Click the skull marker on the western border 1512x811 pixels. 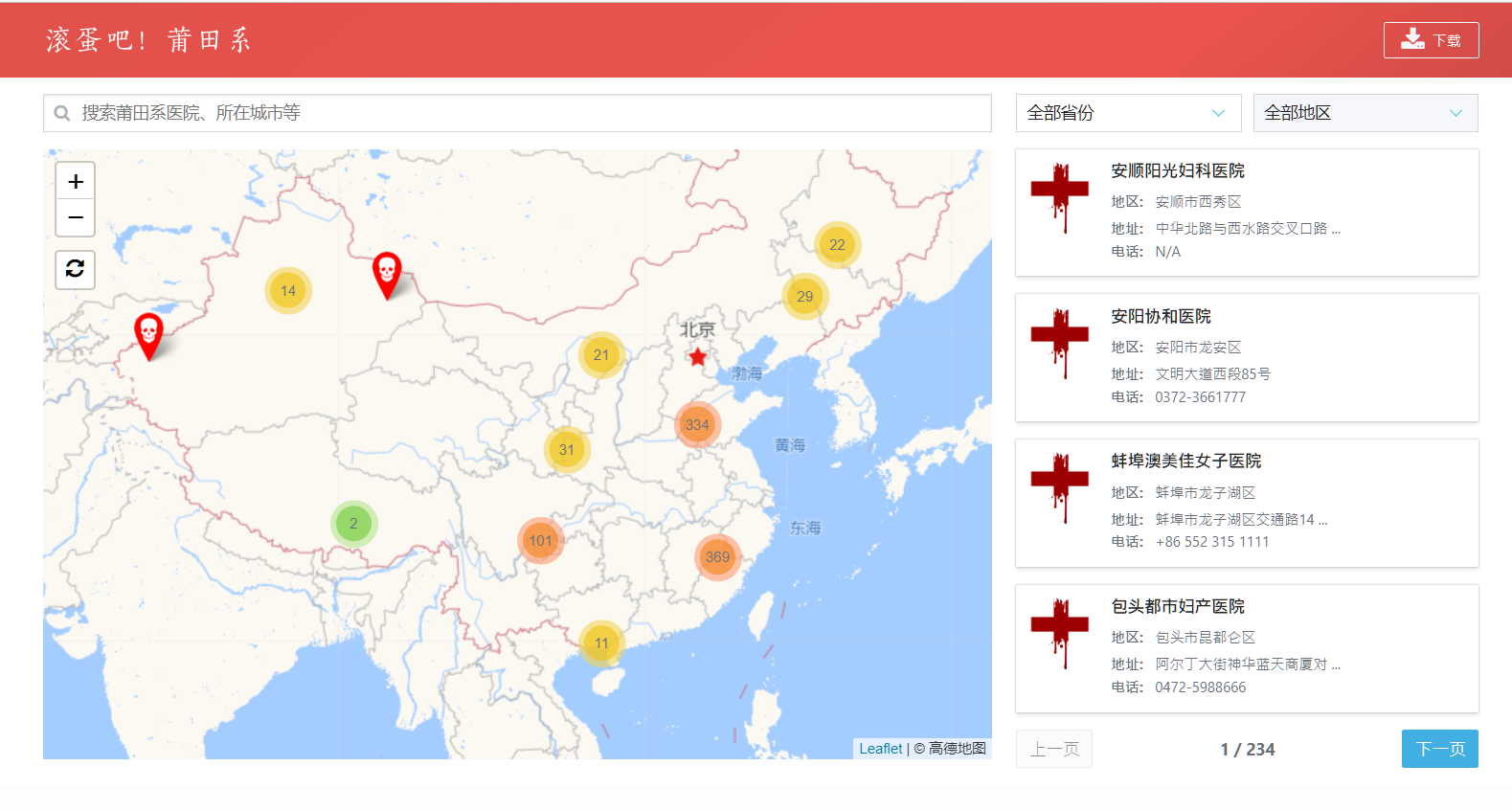point(148,336)
